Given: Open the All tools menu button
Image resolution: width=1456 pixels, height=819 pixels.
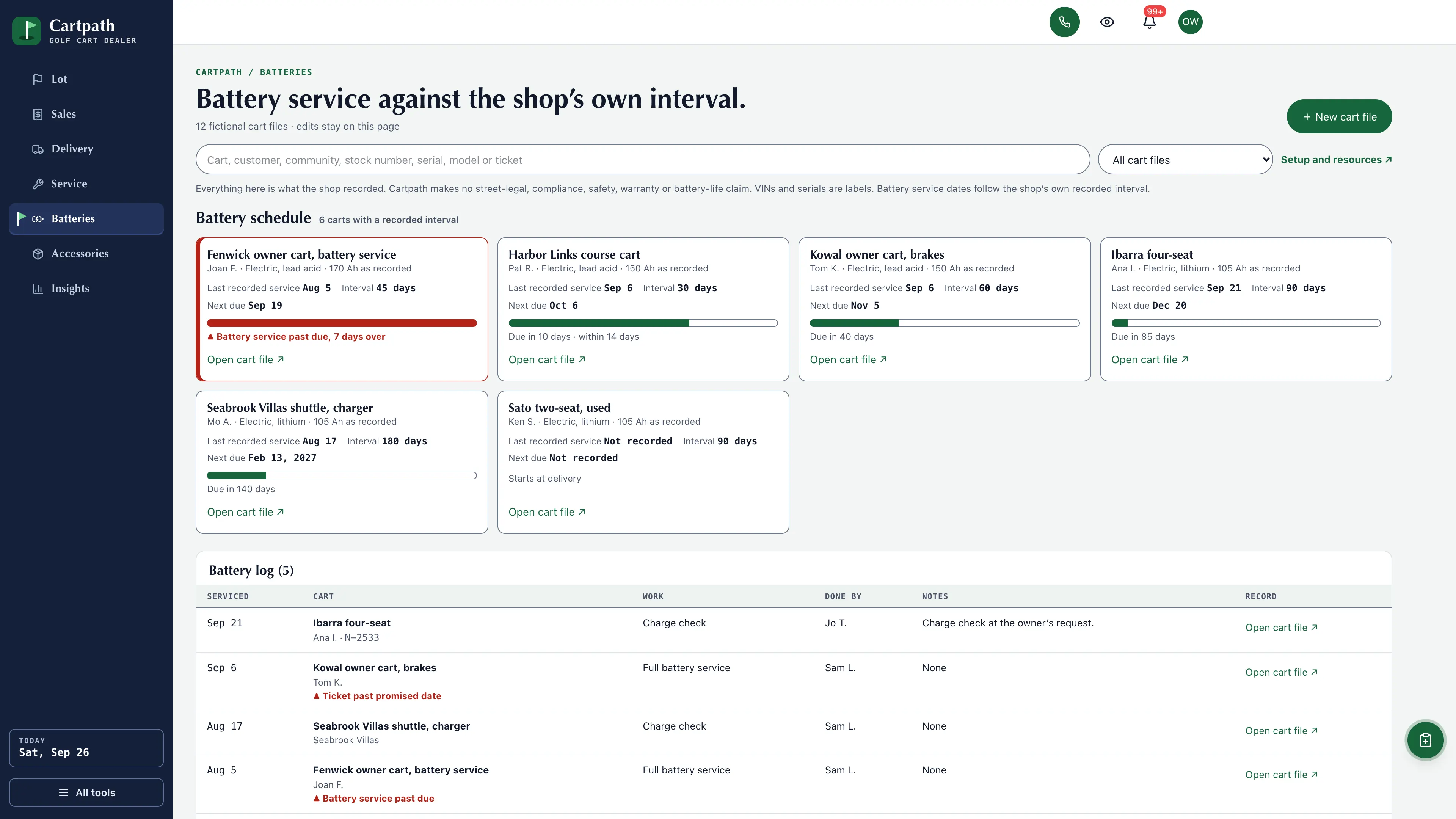Looking at the screenshot, I should 86,792.
